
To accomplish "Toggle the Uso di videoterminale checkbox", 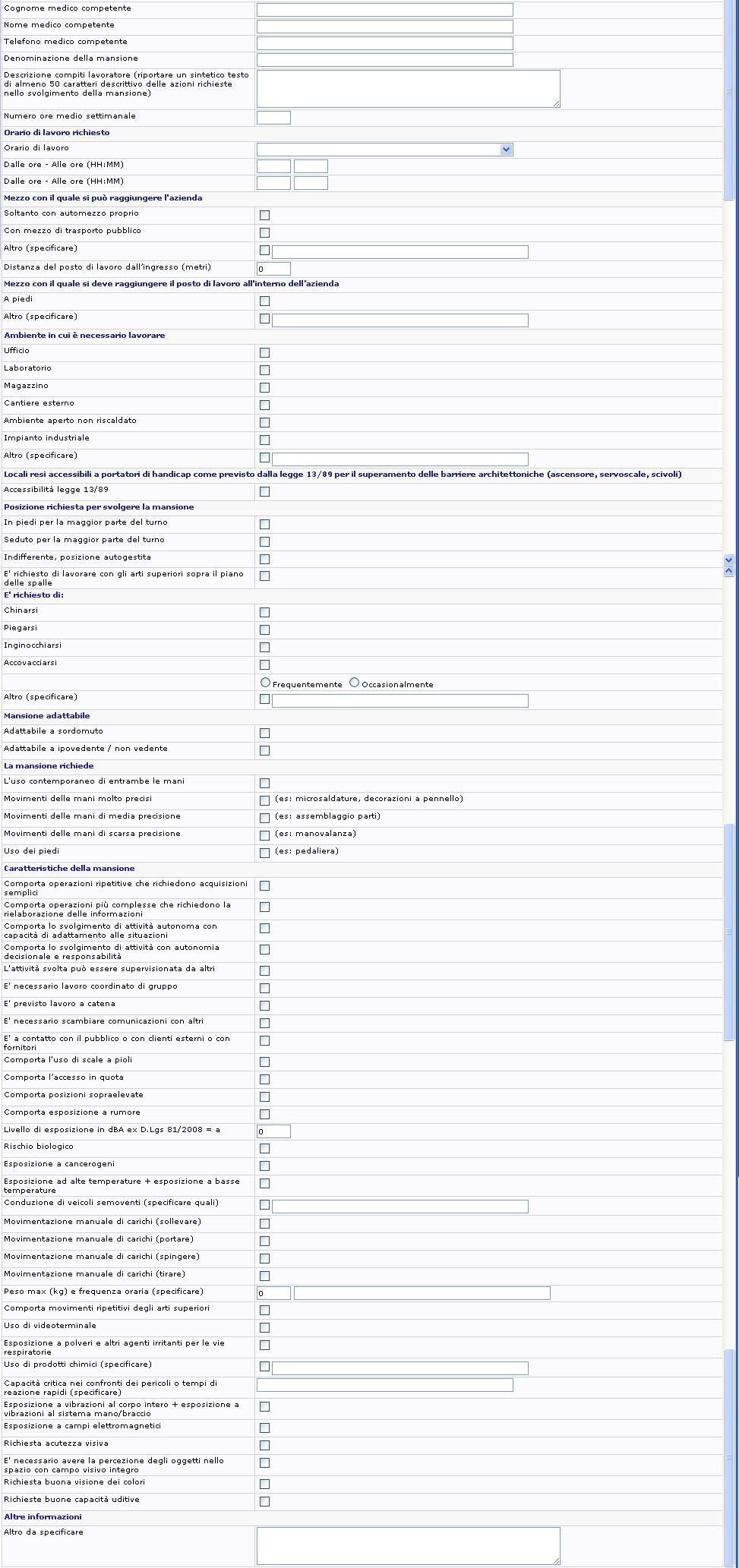I will (264, 1328).
